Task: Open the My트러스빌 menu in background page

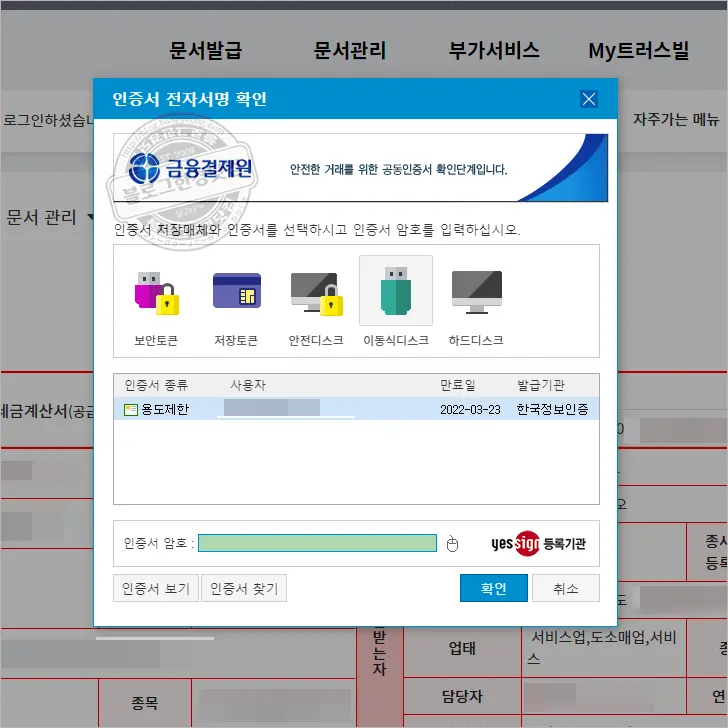Action: click(x=639, y=50)
